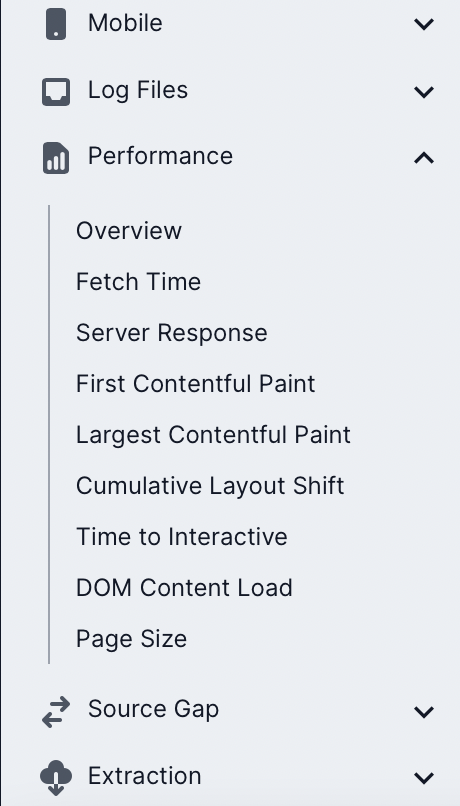Open the Performance Overview page
Viewport: 460px width, 806px height.
[129, 231]
